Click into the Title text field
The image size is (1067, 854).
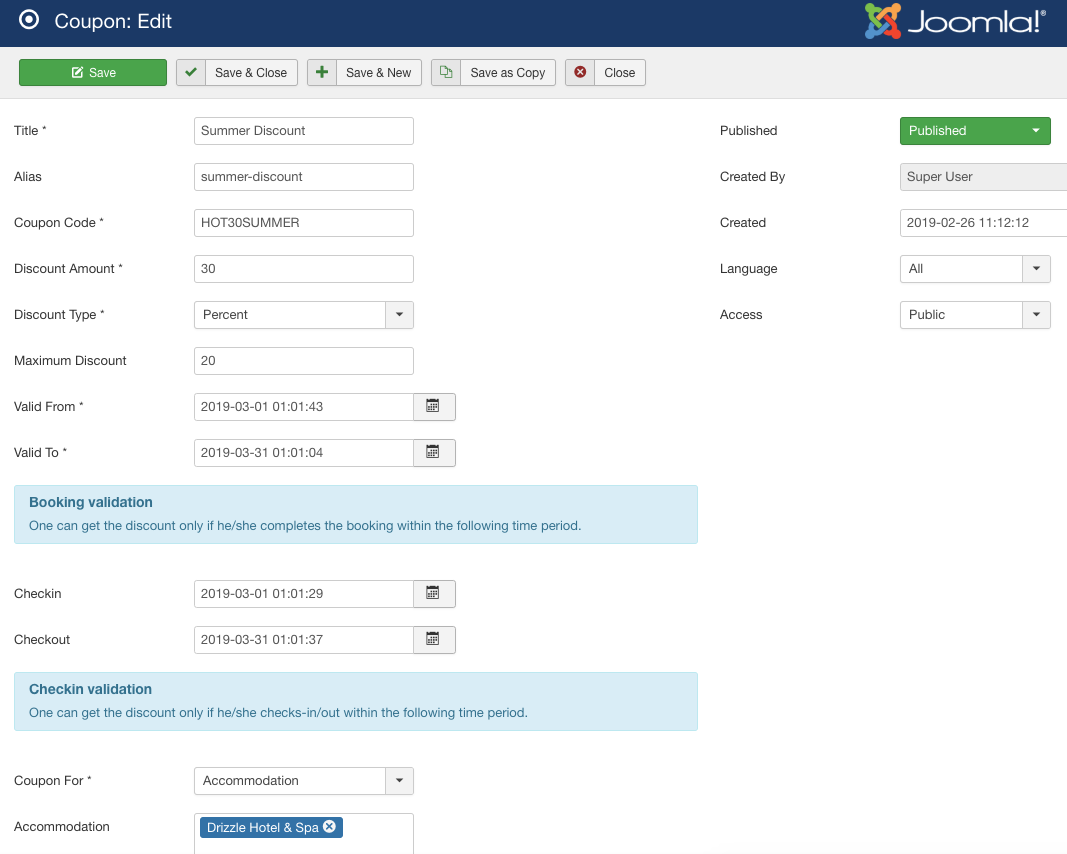tap(303, 131)
